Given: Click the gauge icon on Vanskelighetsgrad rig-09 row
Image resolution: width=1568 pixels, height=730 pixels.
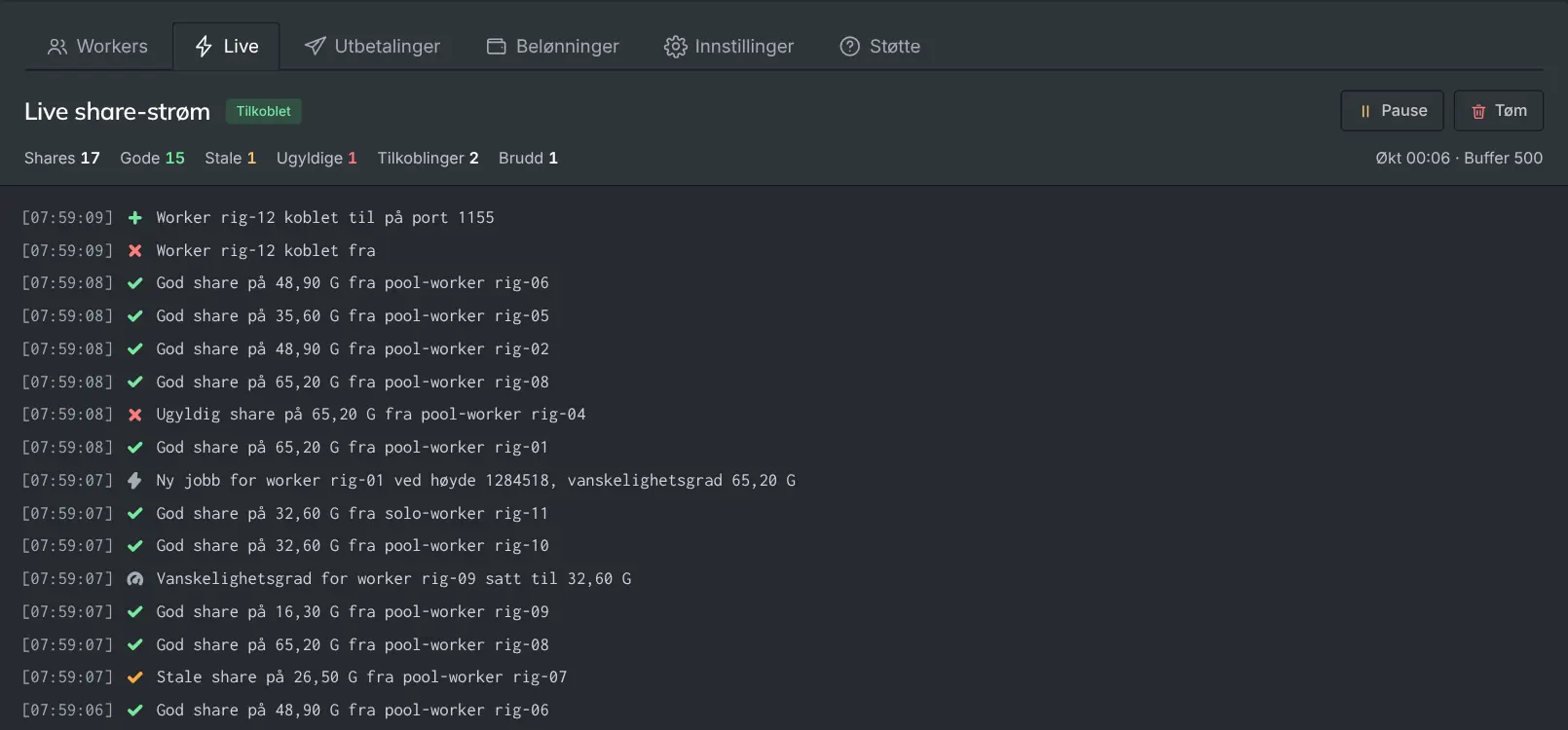Looking at the screenshot, I should click(135, 579).
